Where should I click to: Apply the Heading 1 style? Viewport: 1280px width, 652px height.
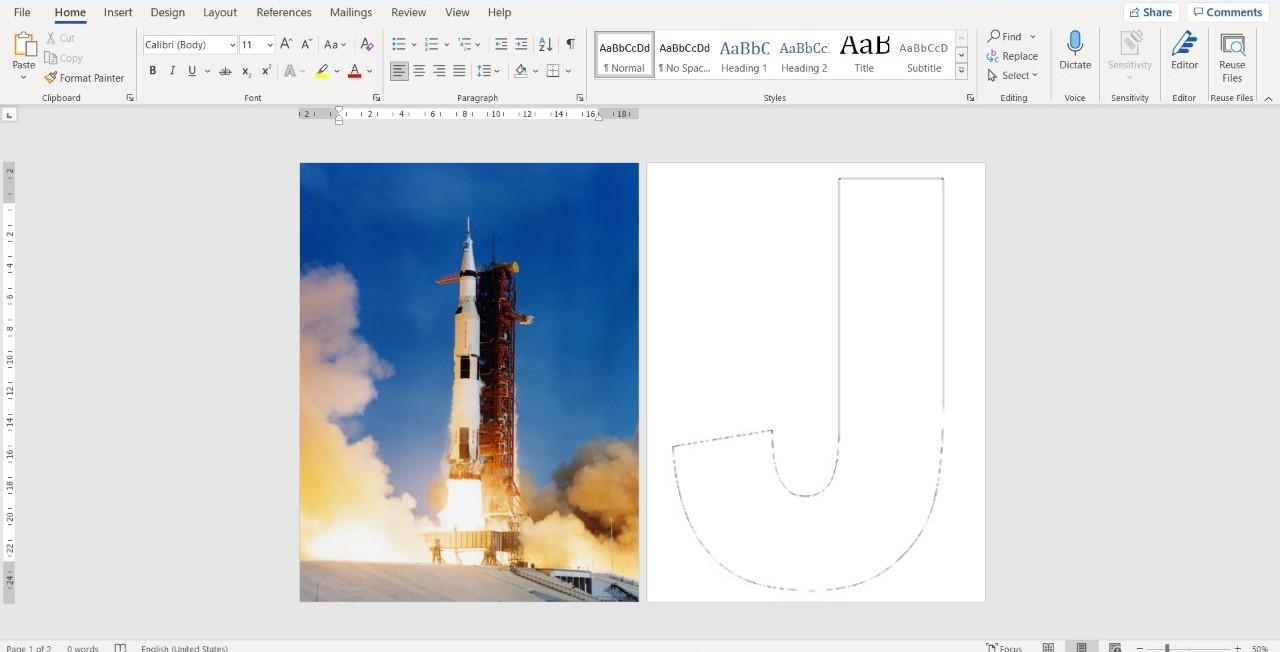[x=744, y=55]
